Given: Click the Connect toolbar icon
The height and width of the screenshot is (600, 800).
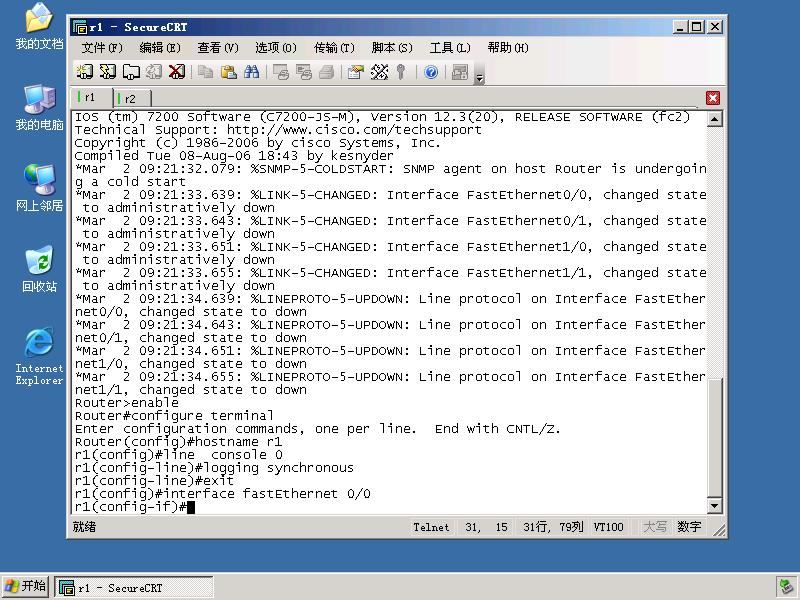Looking at the screenshot, I should click(x=85, y=72).
